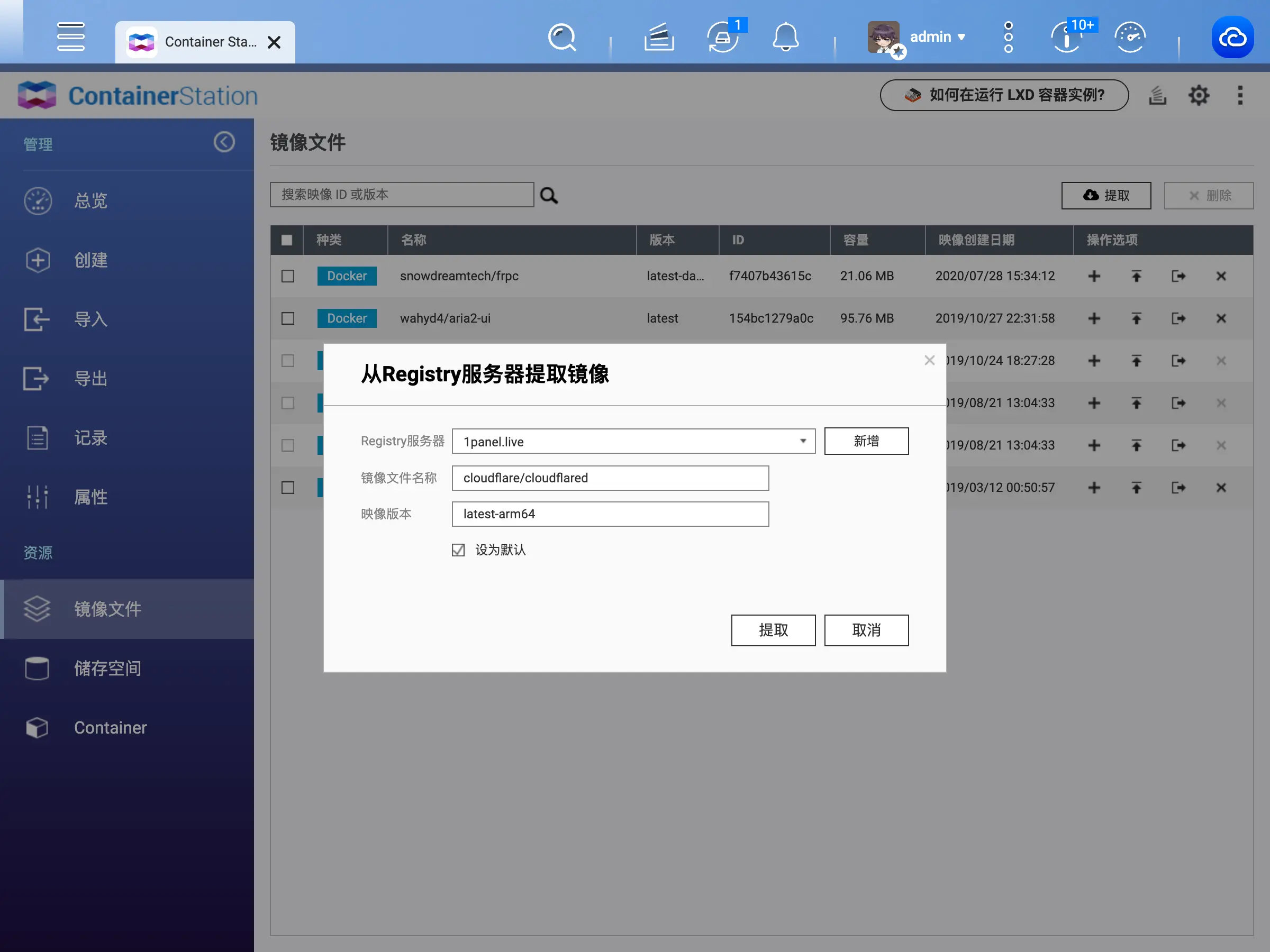The image size is (1270, 952).
Task: Create container from wahyd4/aria2-ui plus icon
Action: pos(1094,318)
